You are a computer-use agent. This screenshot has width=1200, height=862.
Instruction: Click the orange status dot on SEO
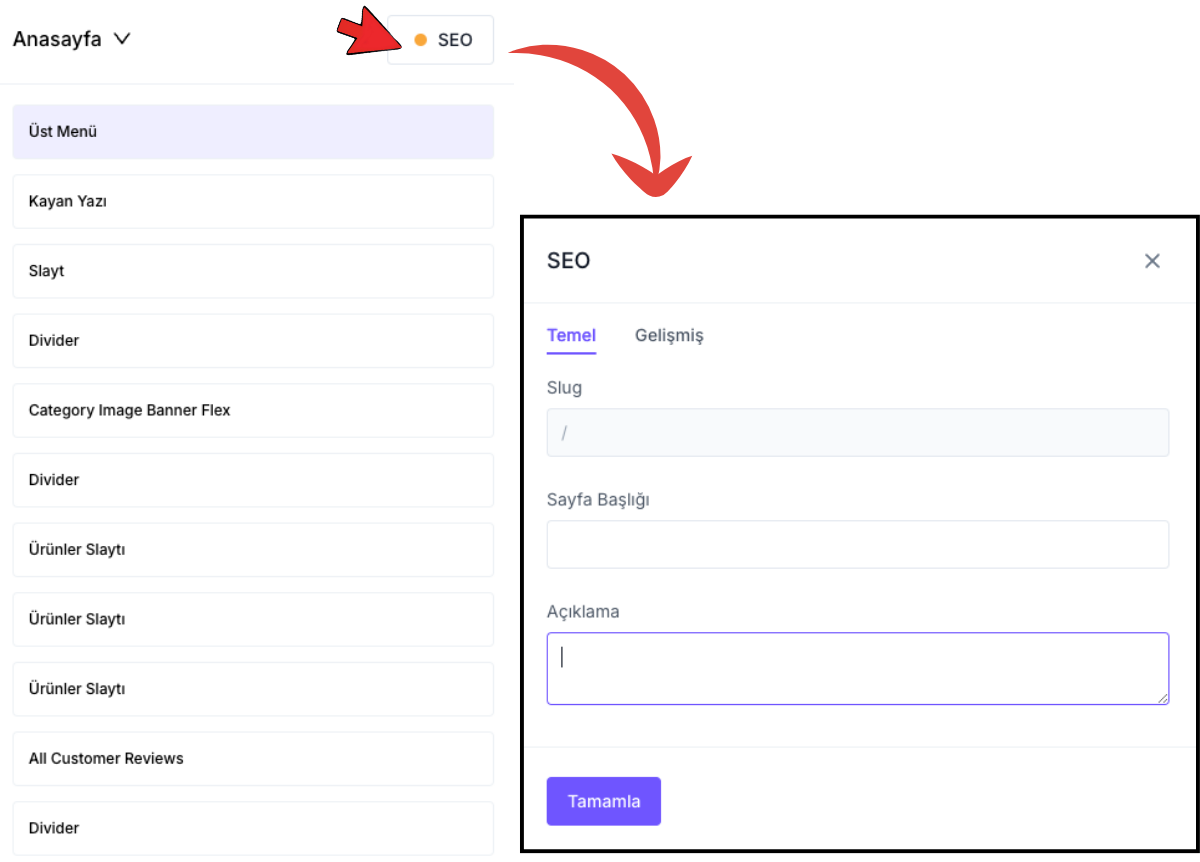click(420, 40)
